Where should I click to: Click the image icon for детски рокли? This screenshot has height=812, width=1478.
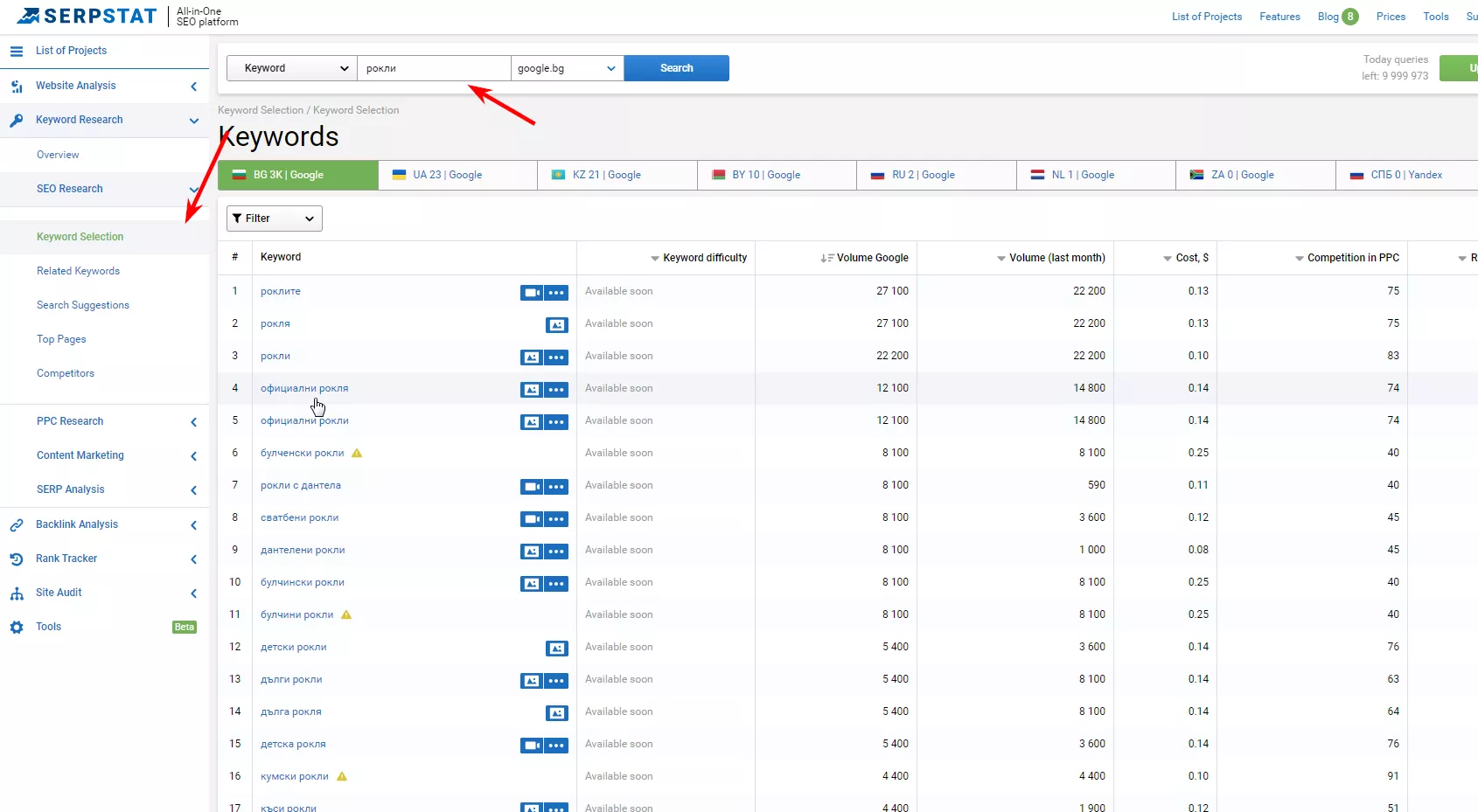coord(557,649)
